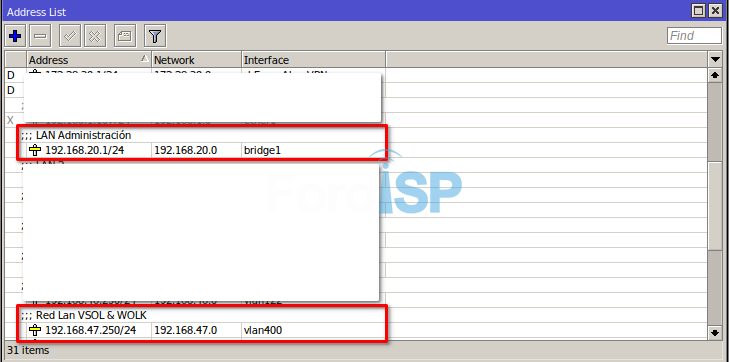The image size is (729, 362).
Task: Select the address 192.168.47.250/24
Action: pos(91,330)
